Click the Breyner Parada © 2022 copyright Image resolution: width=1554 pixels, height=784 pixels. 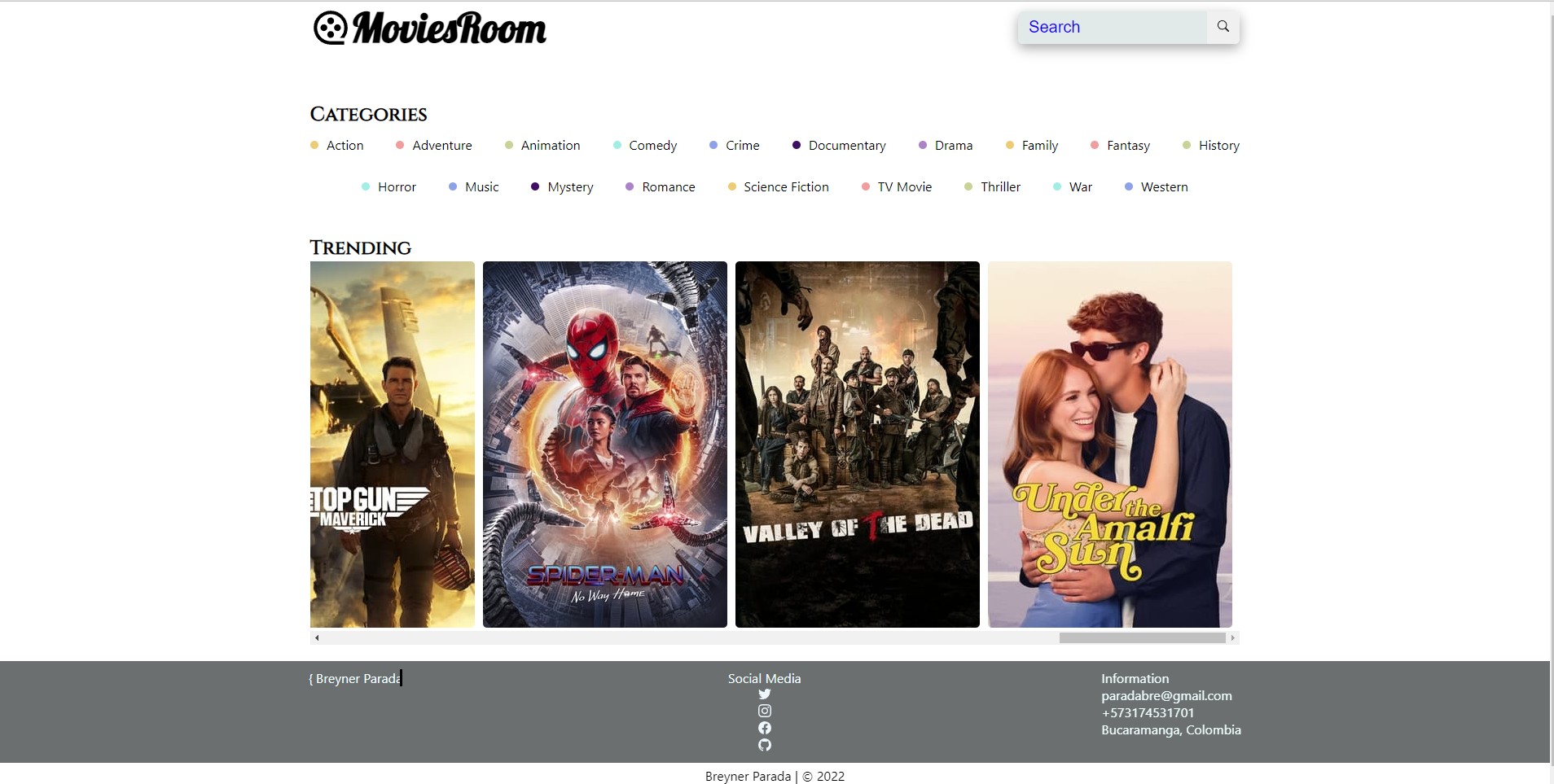(775, 776)
